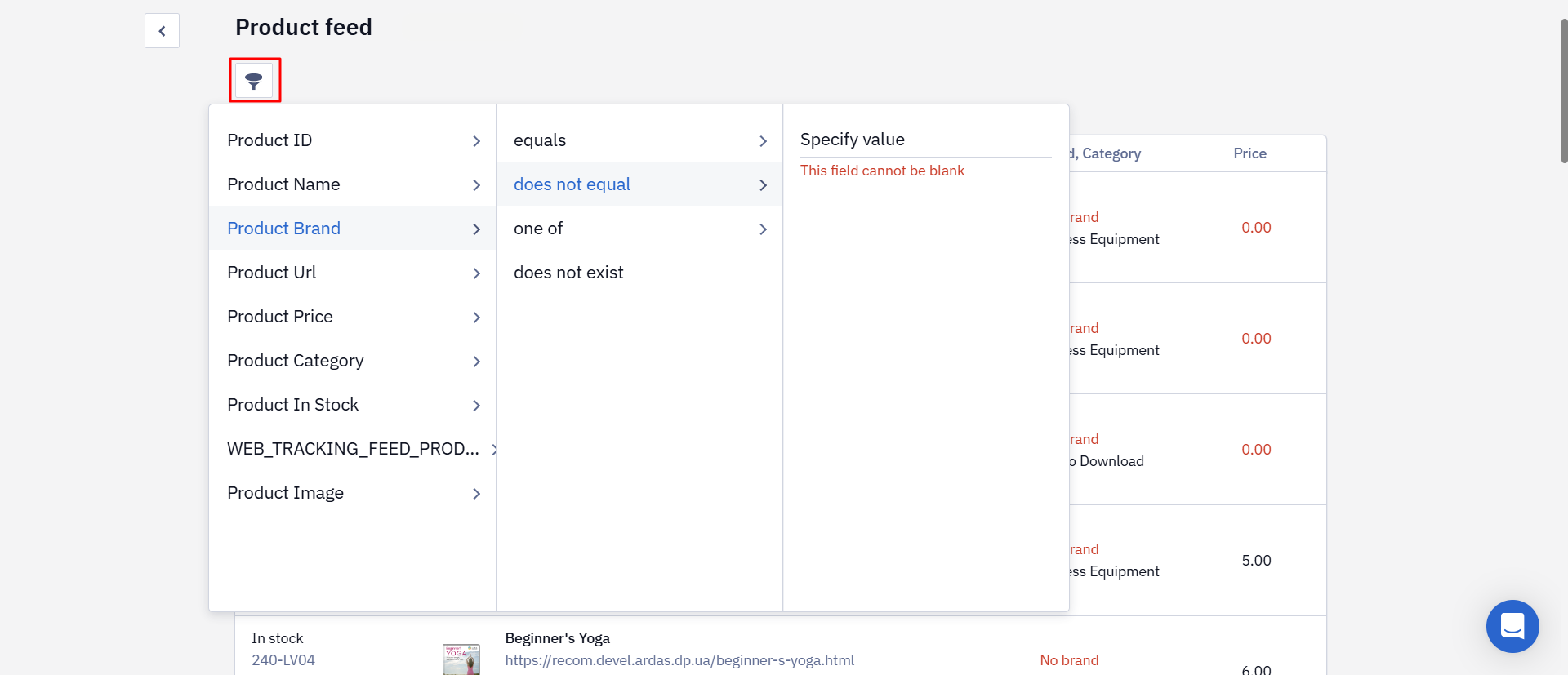1568x675 pixels.
Task: Select WEB_TRACKING_FEED_PROD... filter field
Action: (353, 449)
